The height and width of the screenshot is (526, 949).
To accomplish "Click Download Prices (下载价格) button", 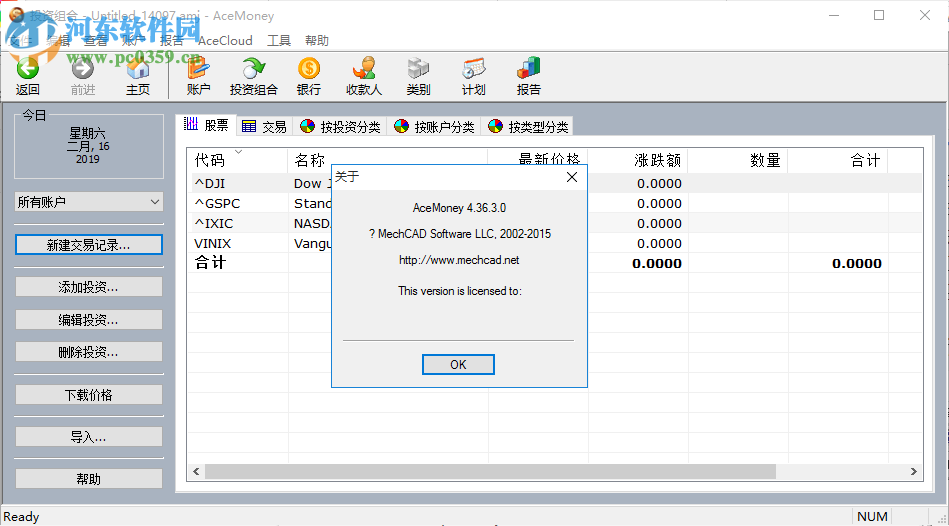I will point(89,395).
